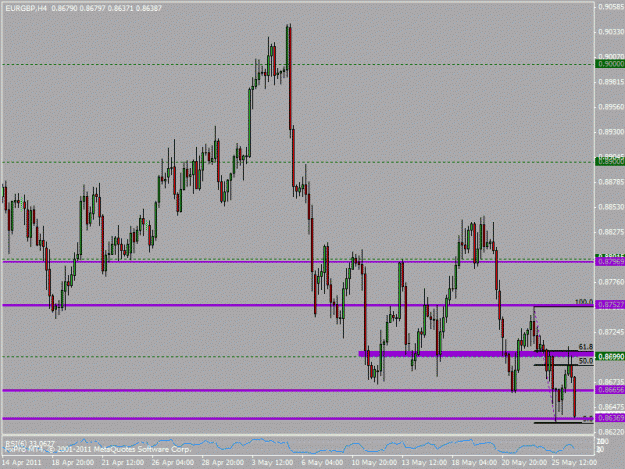Image resolution: width=625 pixels, height=469 pixels.
Task: Click the 21 Apr 12:00 time label
Action: point(123,463)
